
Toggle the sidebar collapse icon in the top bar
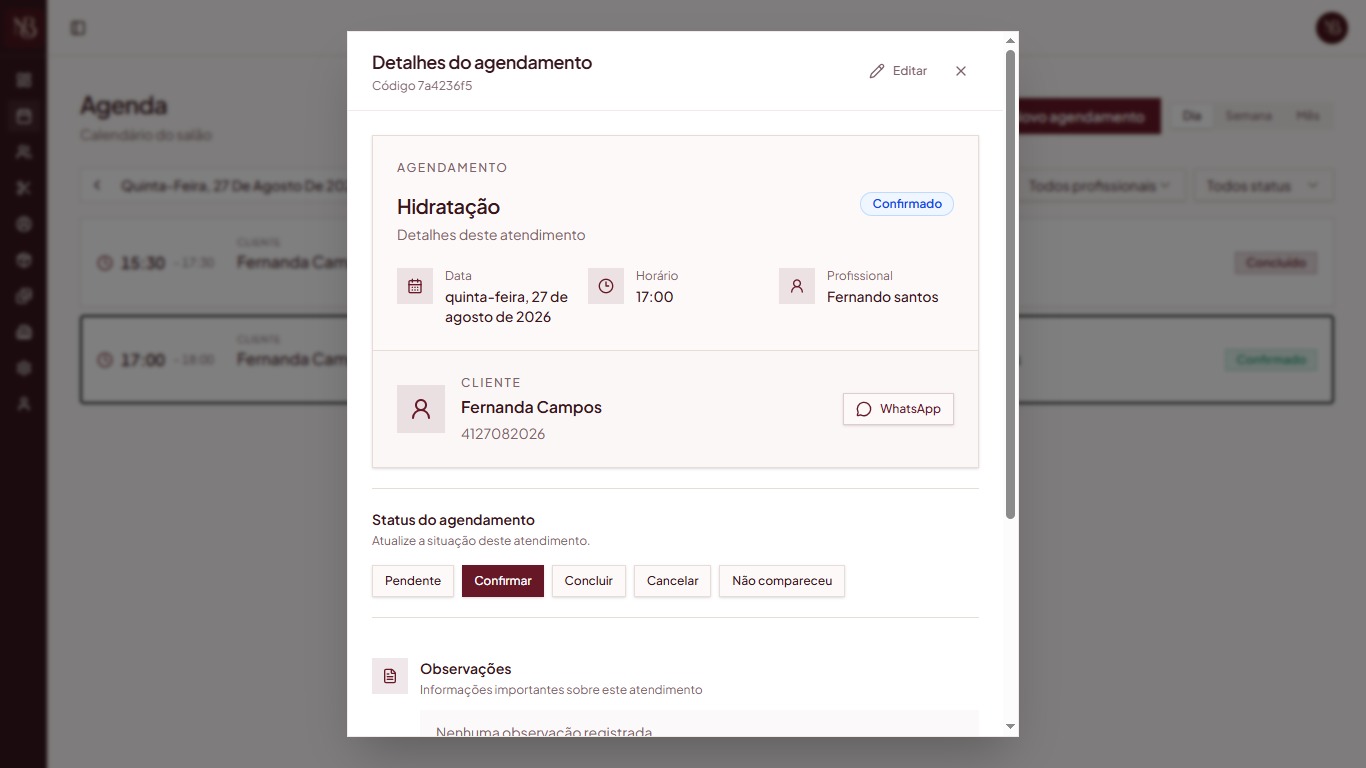tap(78, 28)
